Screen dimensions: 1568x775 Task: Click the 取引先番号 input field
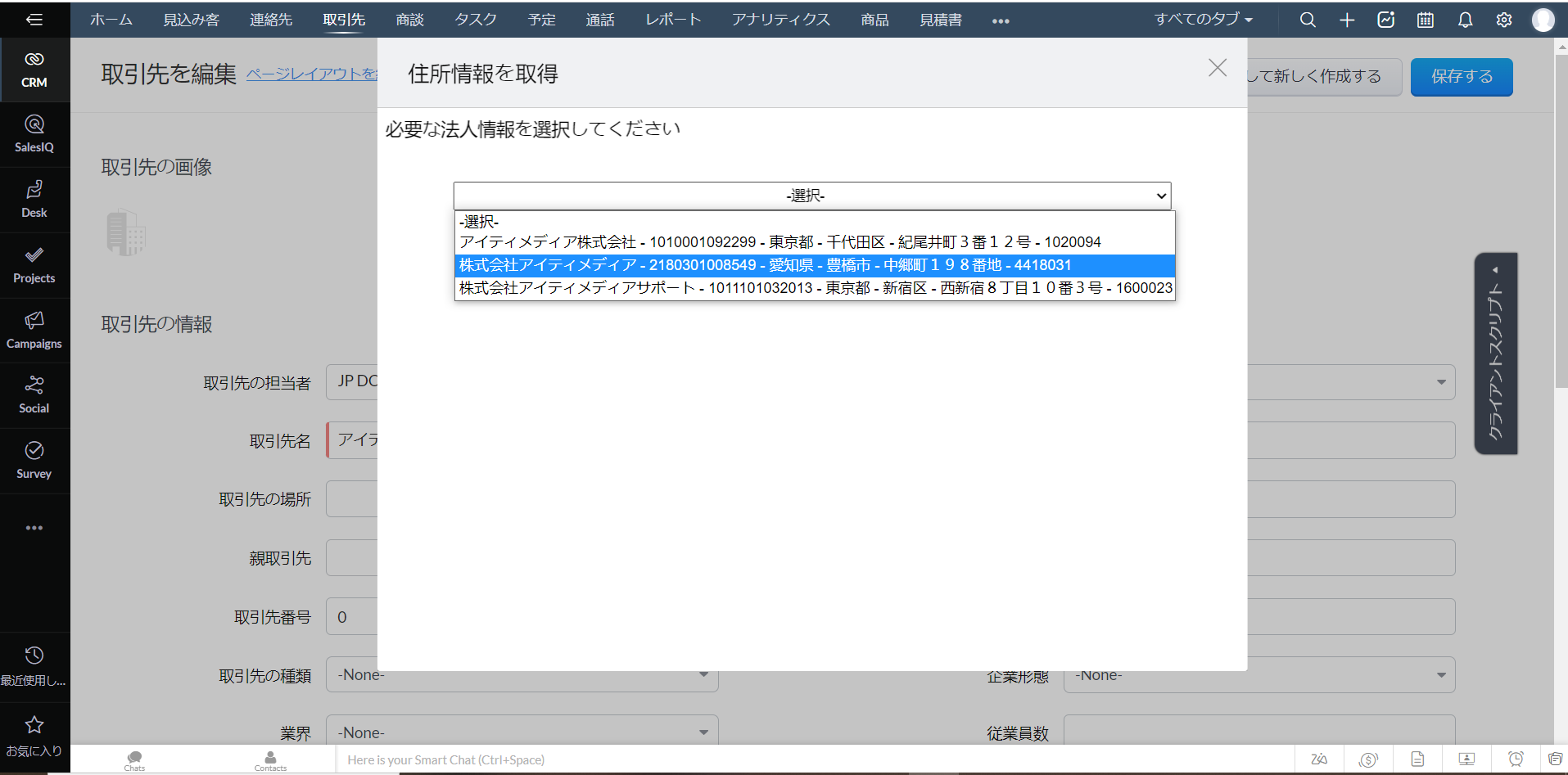click(352, 617)
